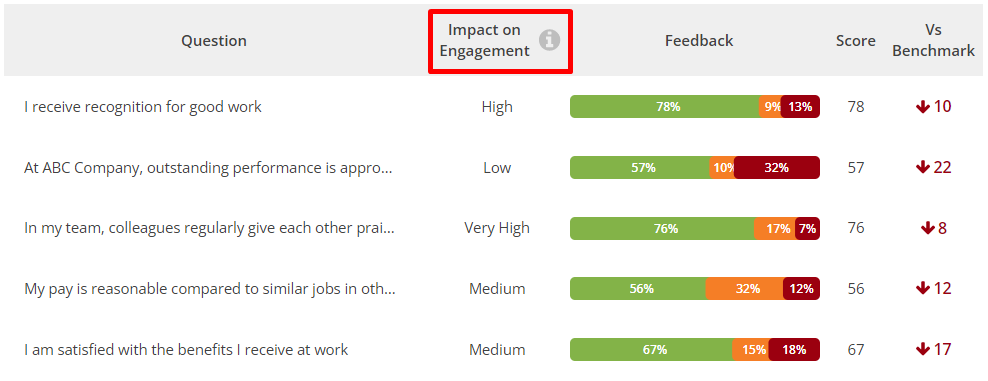Click the orange 32% bar segment

745,289
